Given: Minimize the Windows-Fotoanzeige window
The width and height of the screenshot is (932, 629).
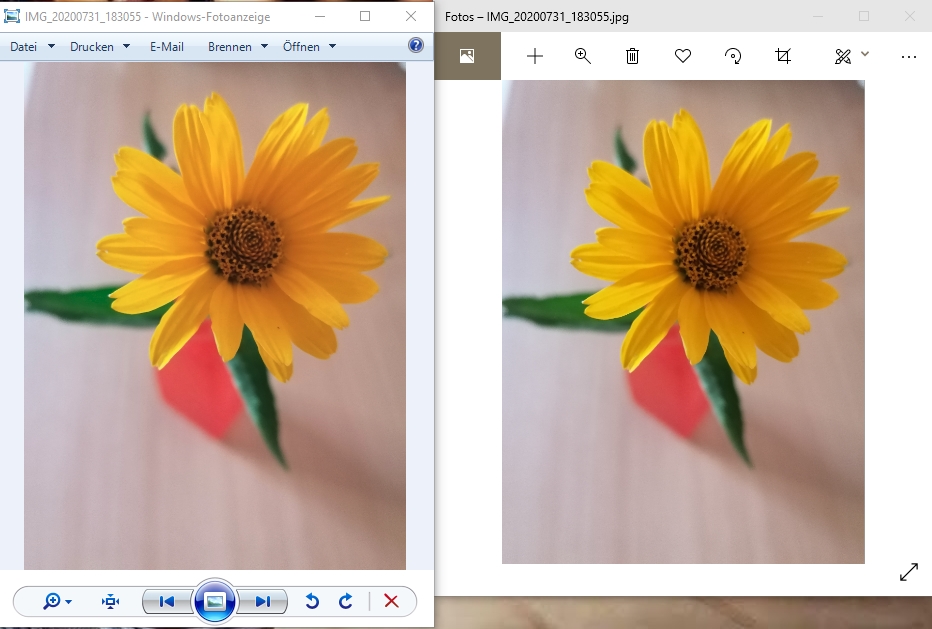Looking at the screenshot, I should [320, 17].
